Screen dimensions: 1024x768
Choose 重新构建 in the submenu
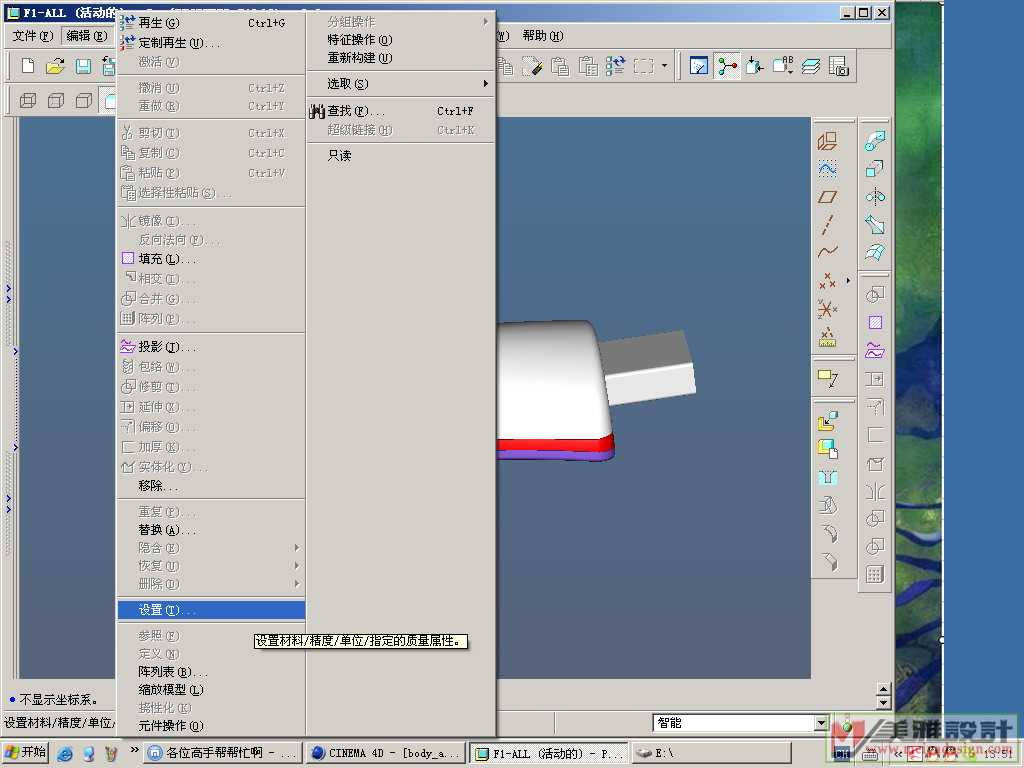pyautogui.click(x=401, y=58)
